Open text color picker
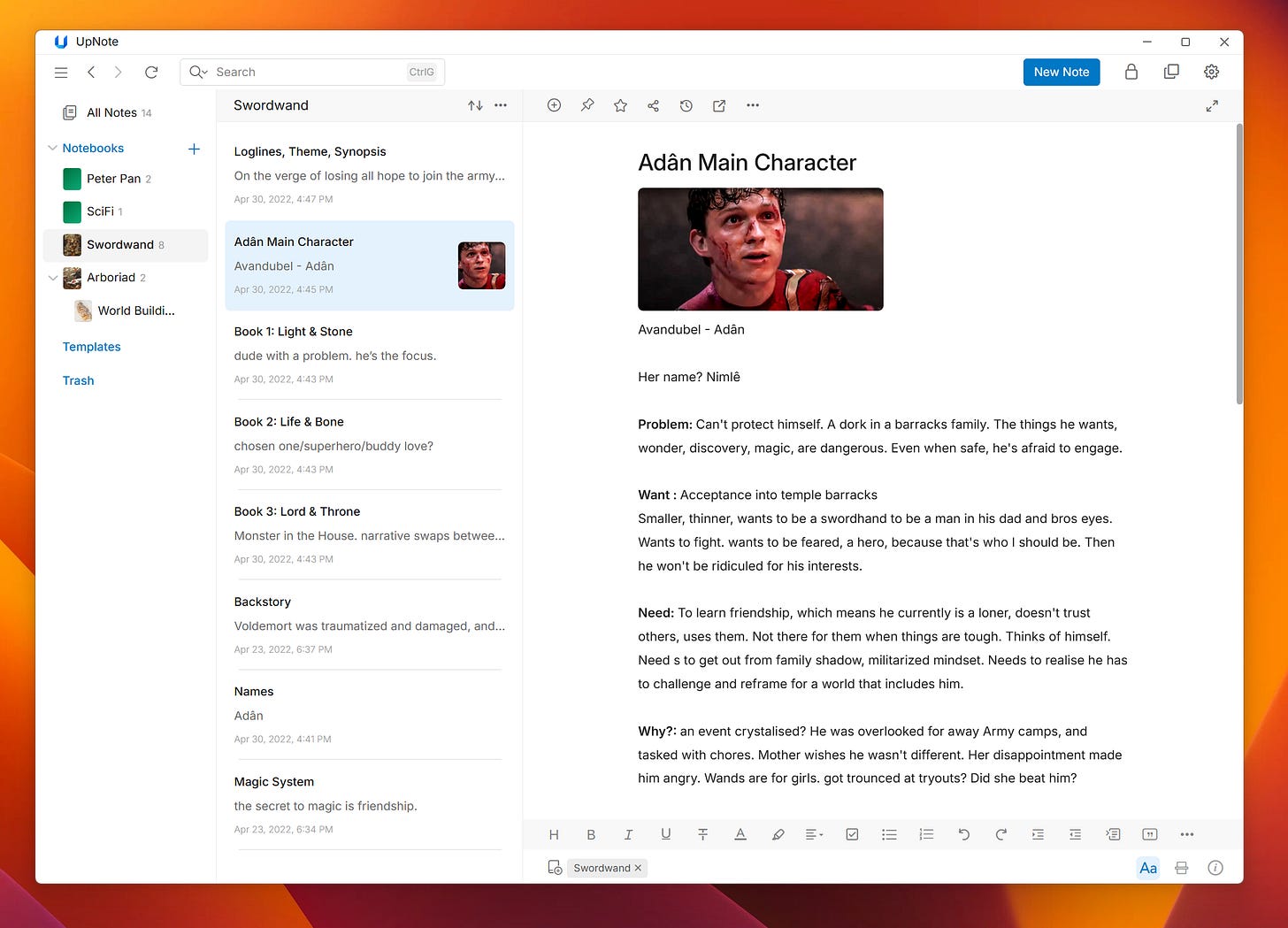This screenshot has height=928, width=1288. pos(740,834)
